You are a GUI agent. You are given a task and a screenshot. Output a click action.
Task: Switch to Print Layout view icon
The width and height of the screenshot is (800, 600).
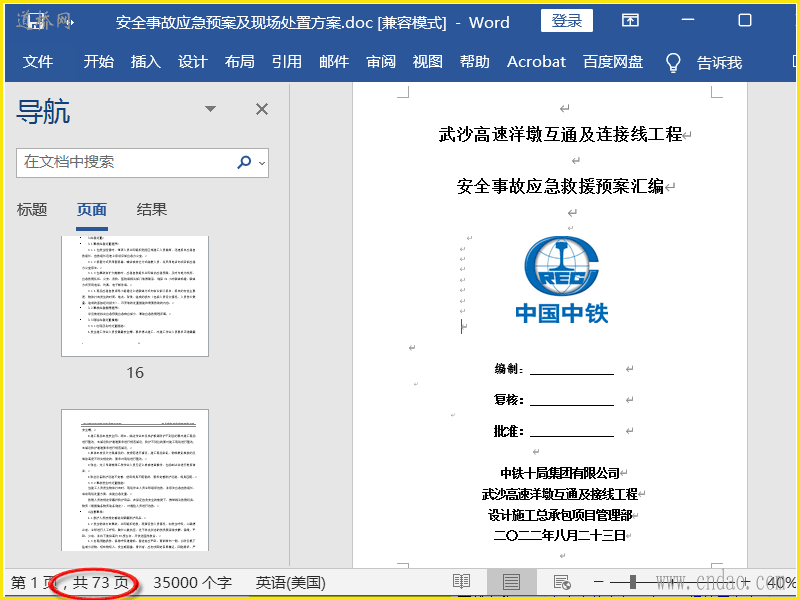pyautogui.click(x=511, y=582)
